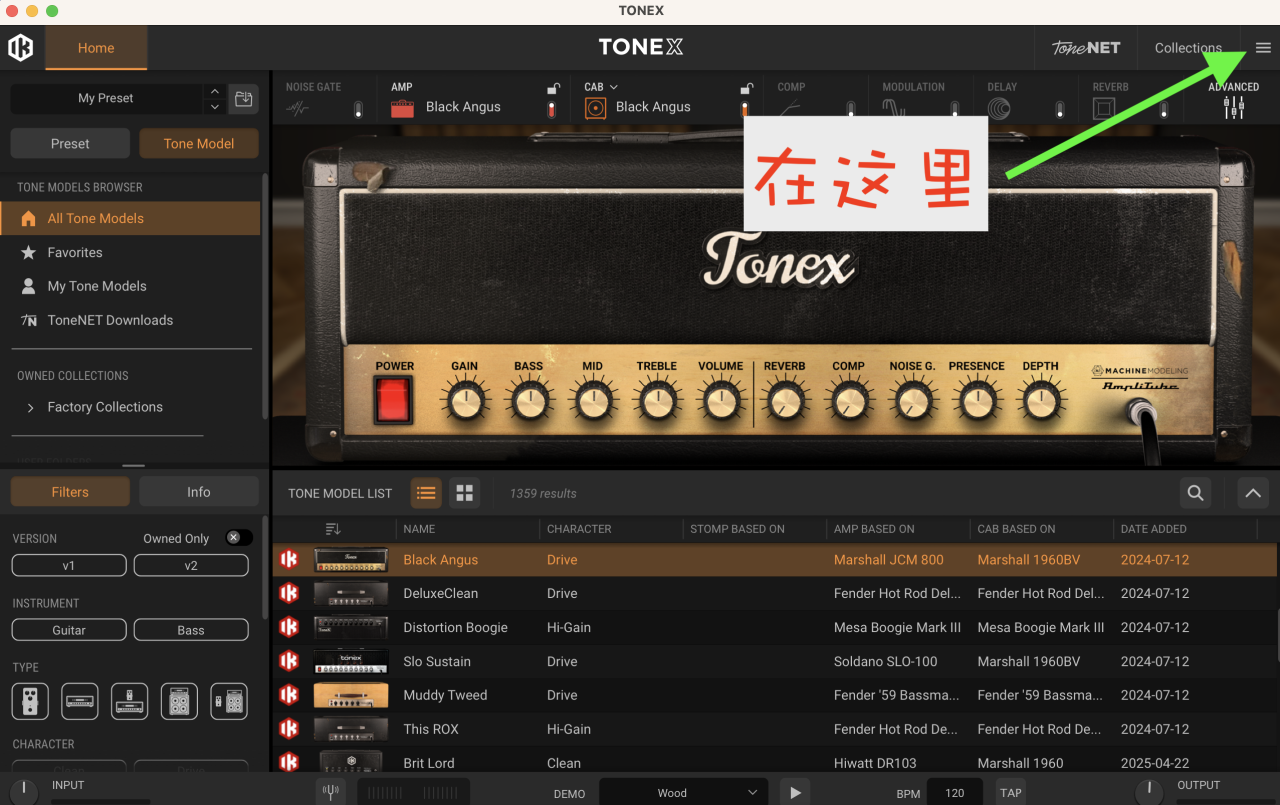Filter by version v2
Screen dimensions: 1280x805
(191, 566)
